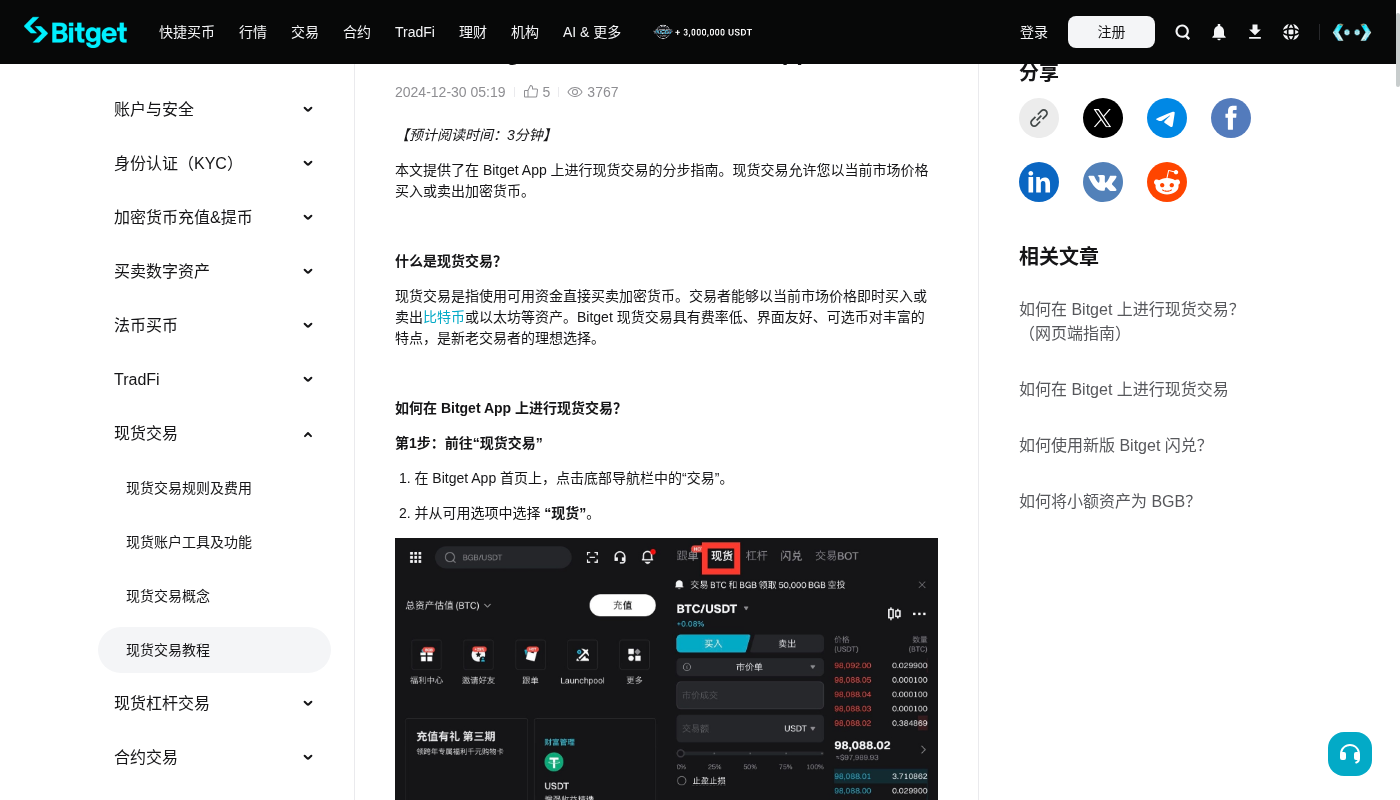Screen dimensions: 1400x800
Task: Share article on X (Twitter)
Action: click(1103, 118)
